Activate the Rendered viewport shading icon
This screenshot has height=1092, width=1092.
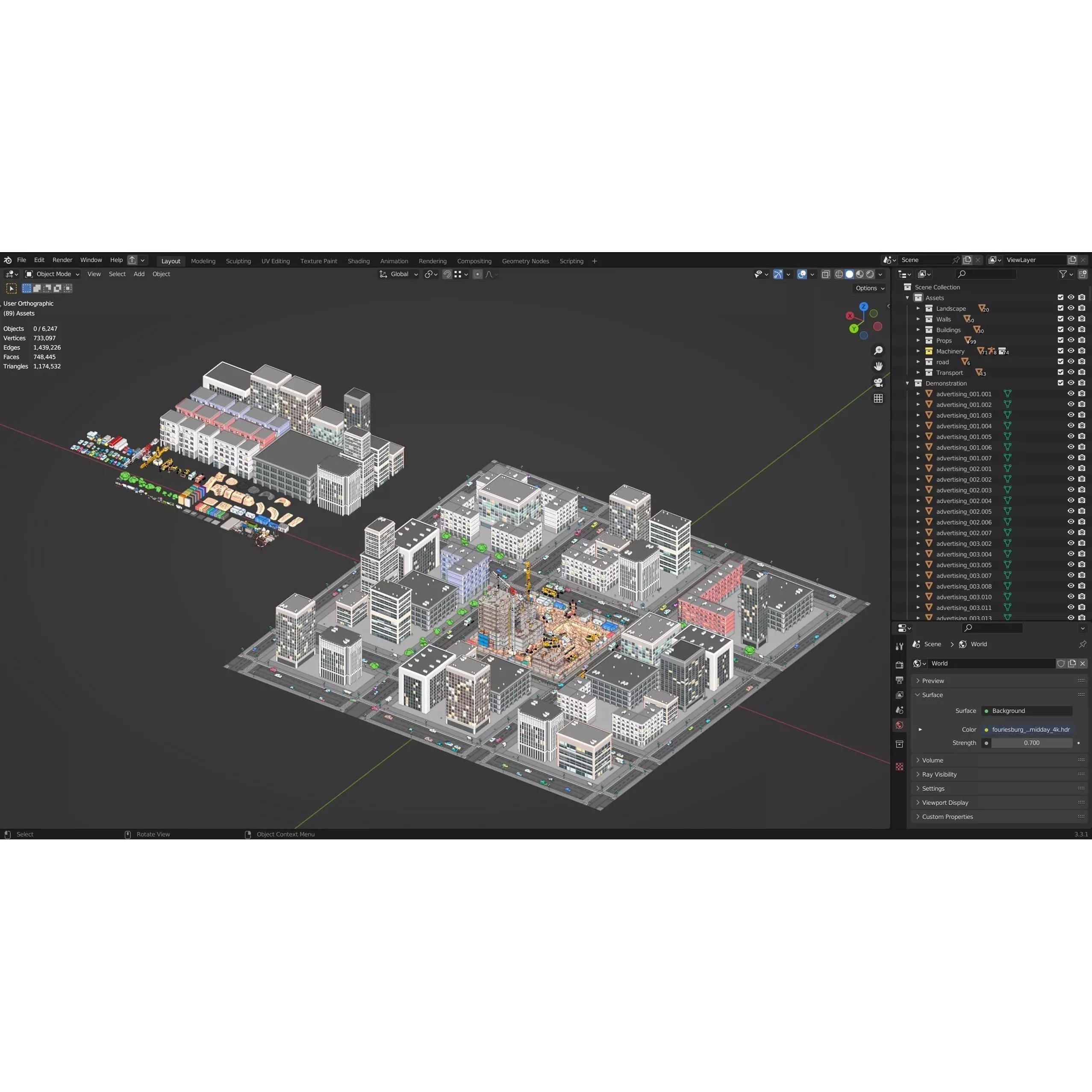tap(871, 274)
